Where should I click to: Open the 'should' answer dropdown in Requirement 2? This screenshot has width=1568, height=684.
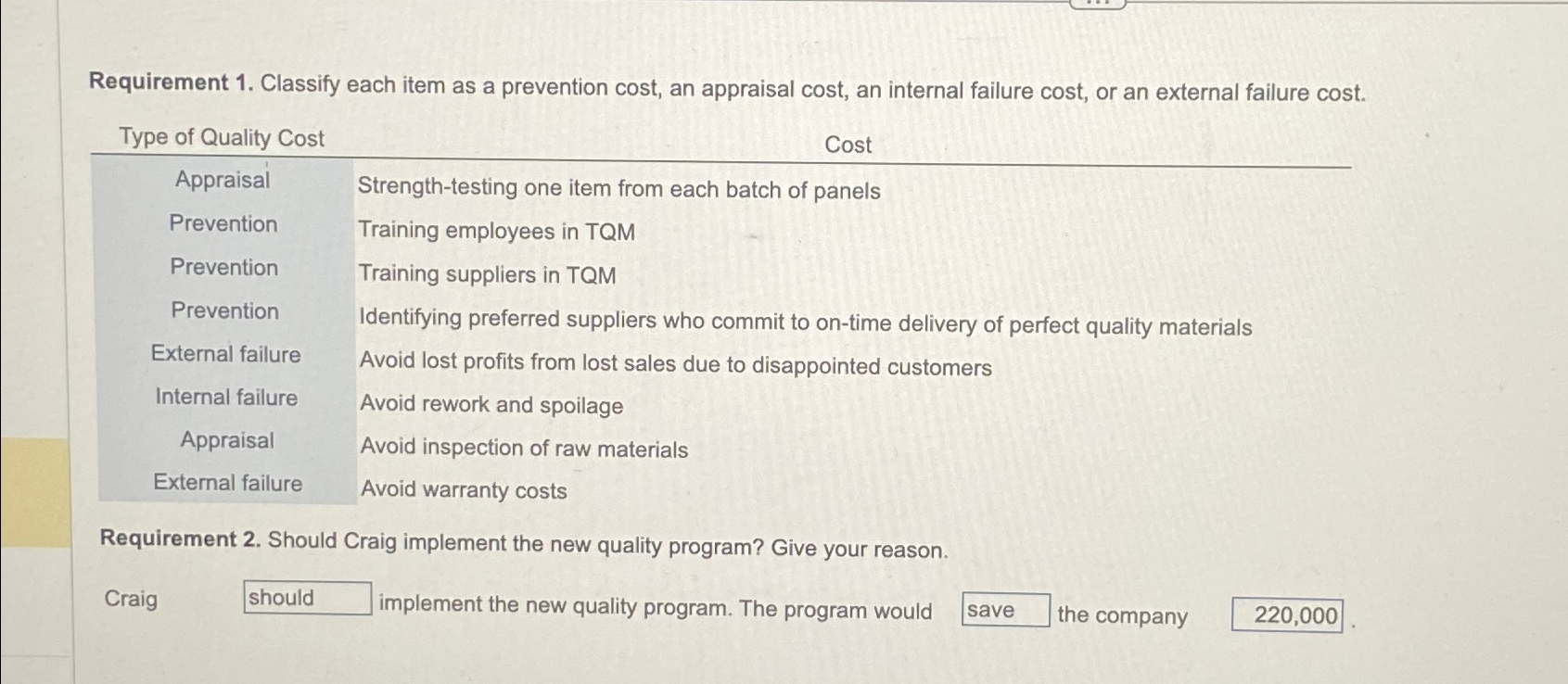coord(307,600)
